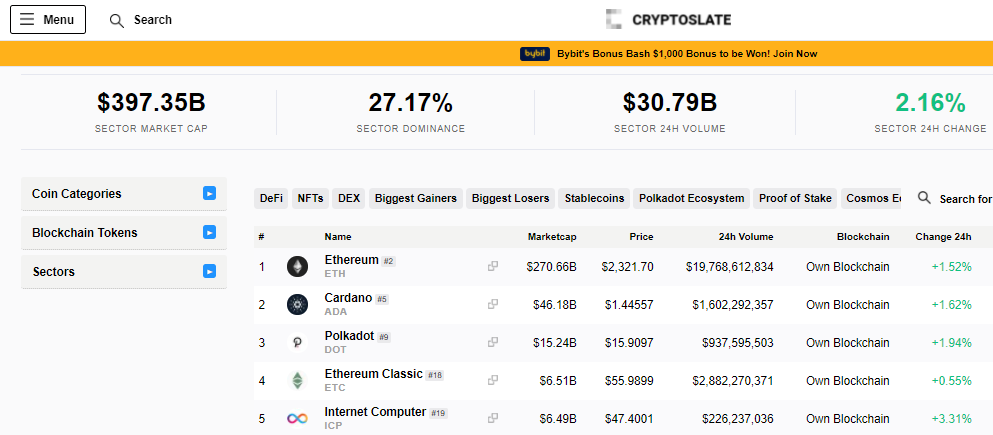This screenshot has width=993, height=435.
Task: Open the hamburger Menu button
Action: pyautogui.click(x=47, y=20)
